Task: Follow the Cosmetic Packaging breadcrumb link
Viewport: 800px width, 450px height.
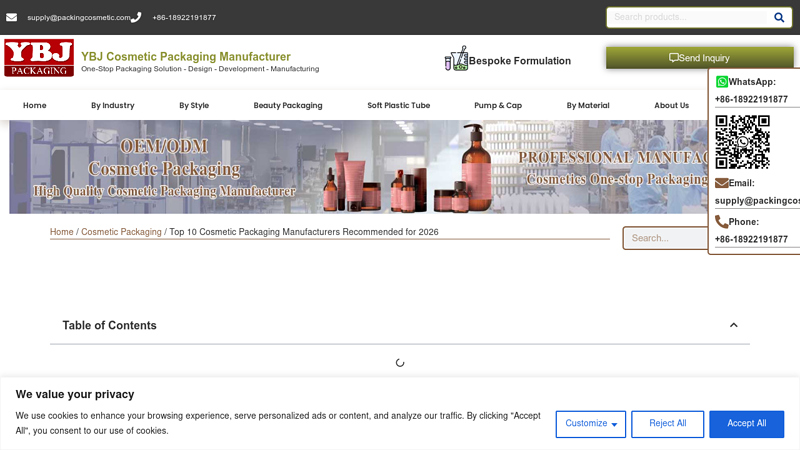Action: click(121, 232)
